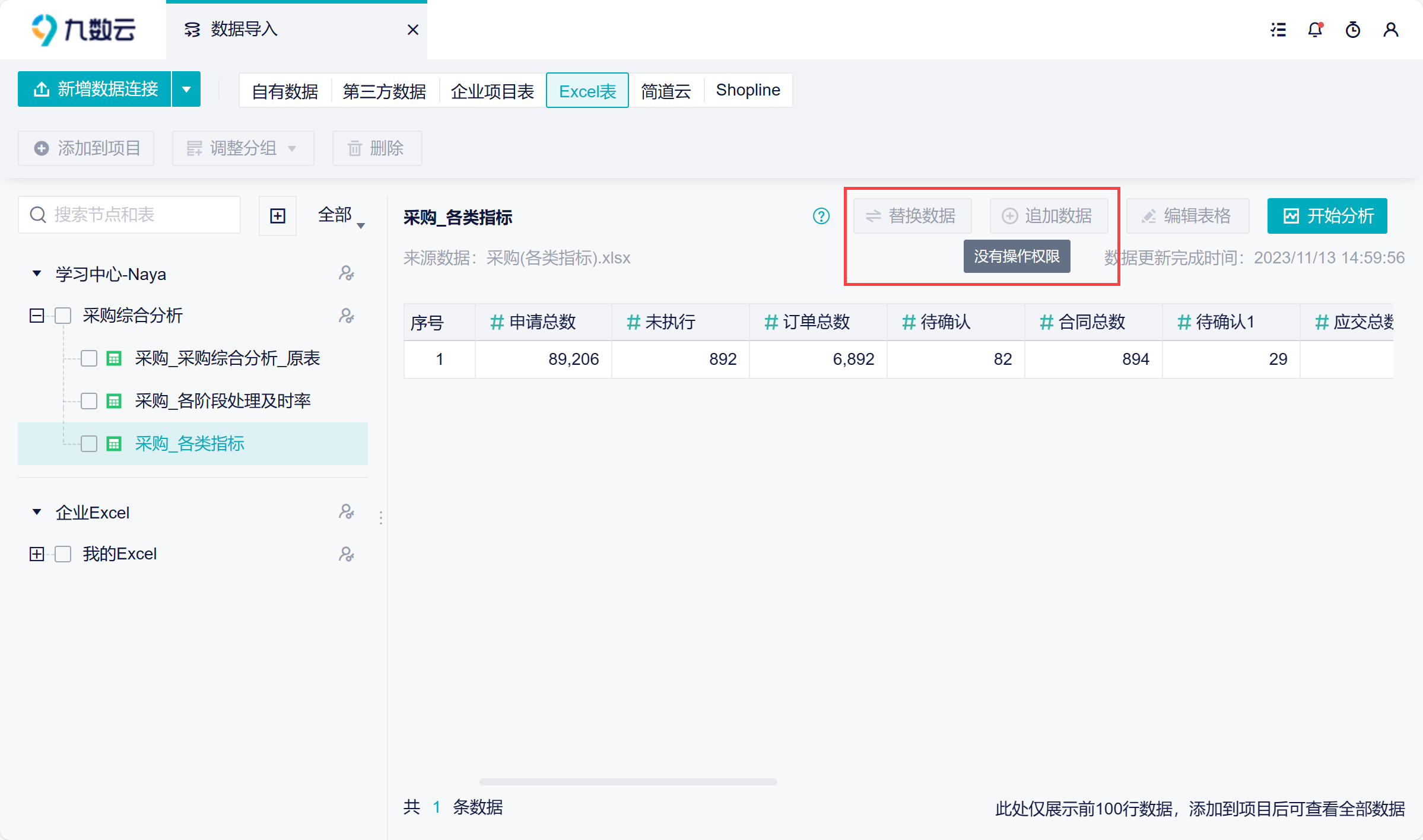Check the 采购综合分析 folder checkbox
The height and width of the screenshot is (840, 1423).
pyautogui.click(x=63, y=316)
